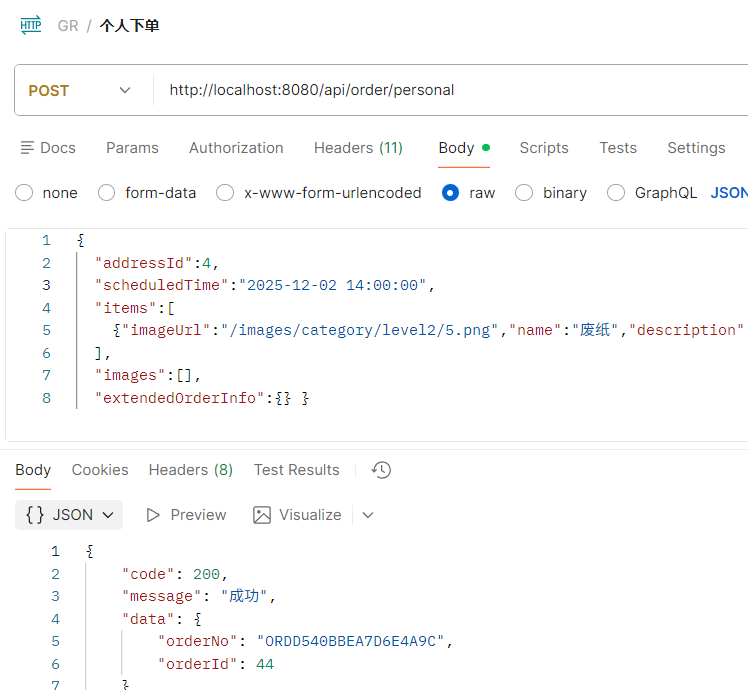This screenshot has height=690, width=748.
Task: Choose x-www-form-urlencoded body option
Action: 226,193
